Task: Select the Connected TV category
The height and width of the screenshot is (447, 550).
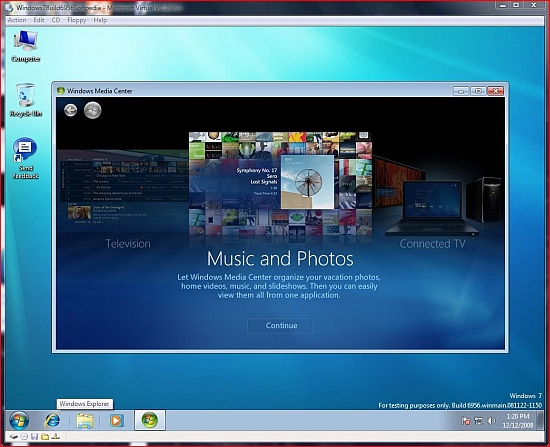Action: pos(432,243)
